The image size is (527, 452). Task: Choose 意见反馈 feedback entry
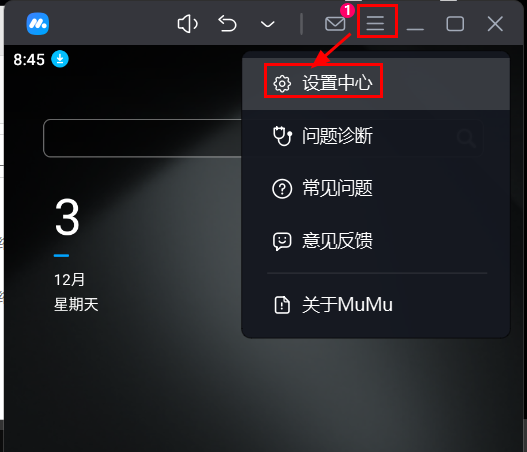coord(376,241)
